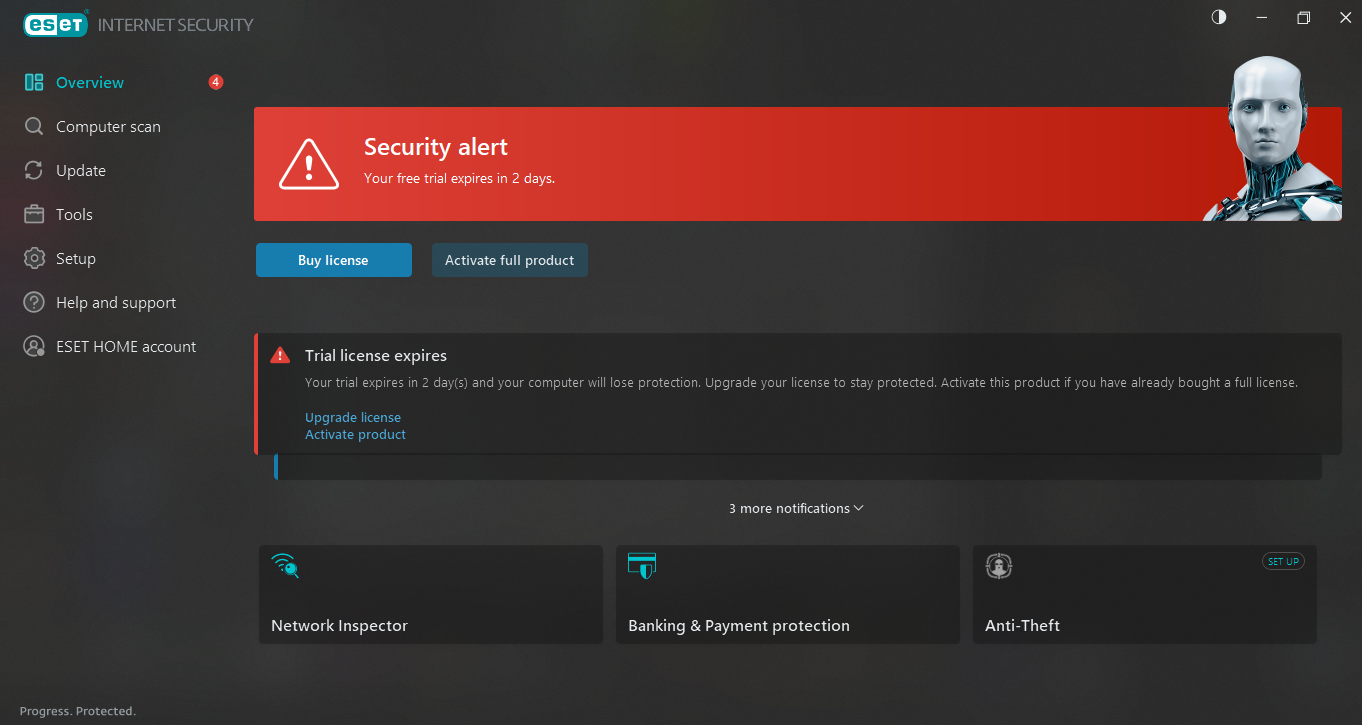Click the ESET HOME account user icon
Image resolution: width=1362 pixels, height=725 pixels.
pos(34,346)
